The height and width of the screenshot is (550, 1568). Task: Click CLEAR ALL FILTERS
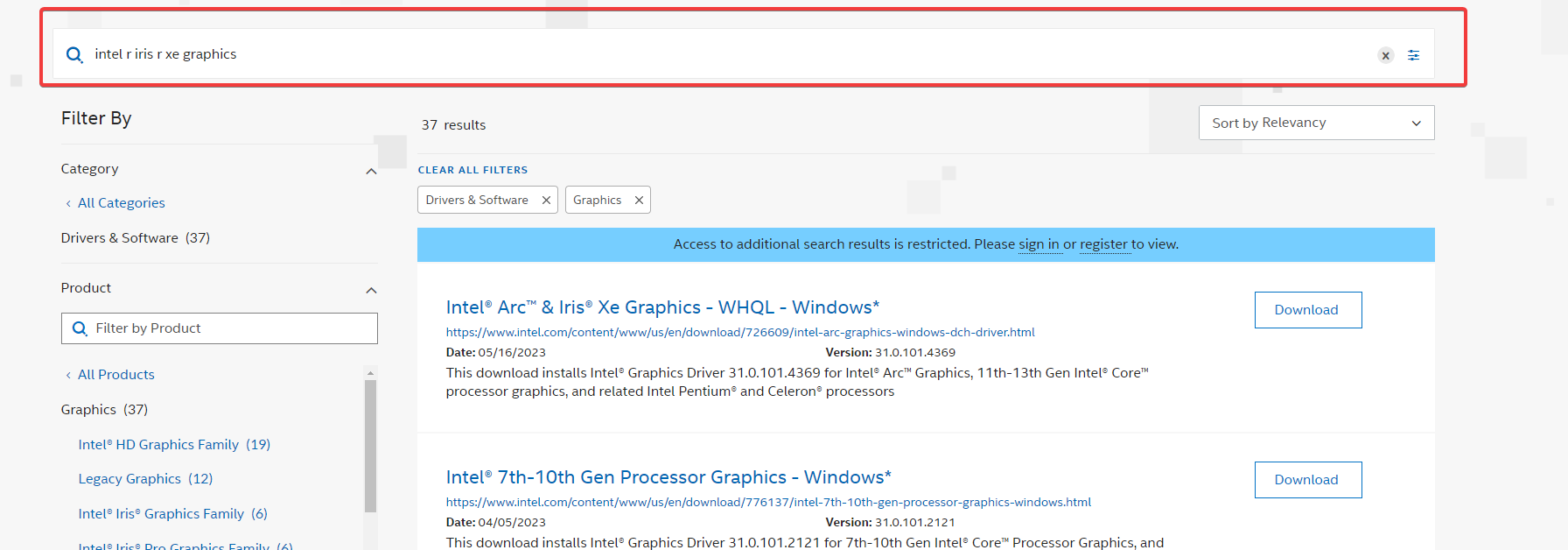pyautogui.click(x=472, y=170)
